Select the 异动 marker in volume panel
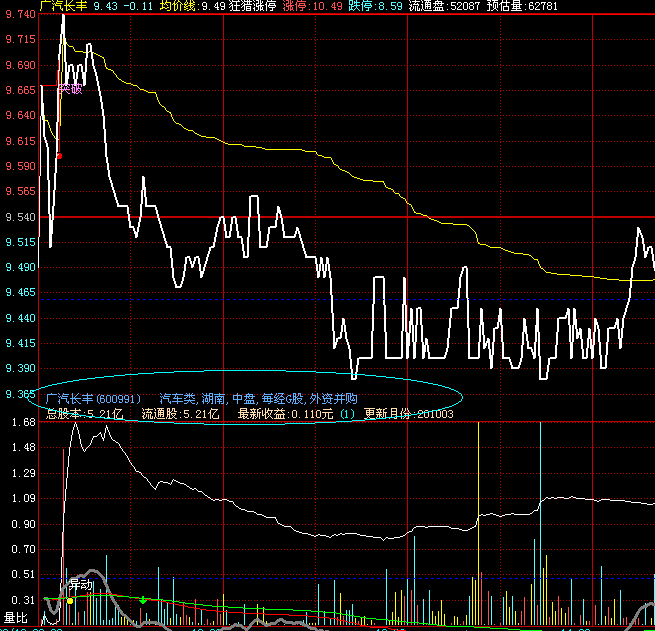The height and width of the screenshot is (631, 655). coord(80,585)
